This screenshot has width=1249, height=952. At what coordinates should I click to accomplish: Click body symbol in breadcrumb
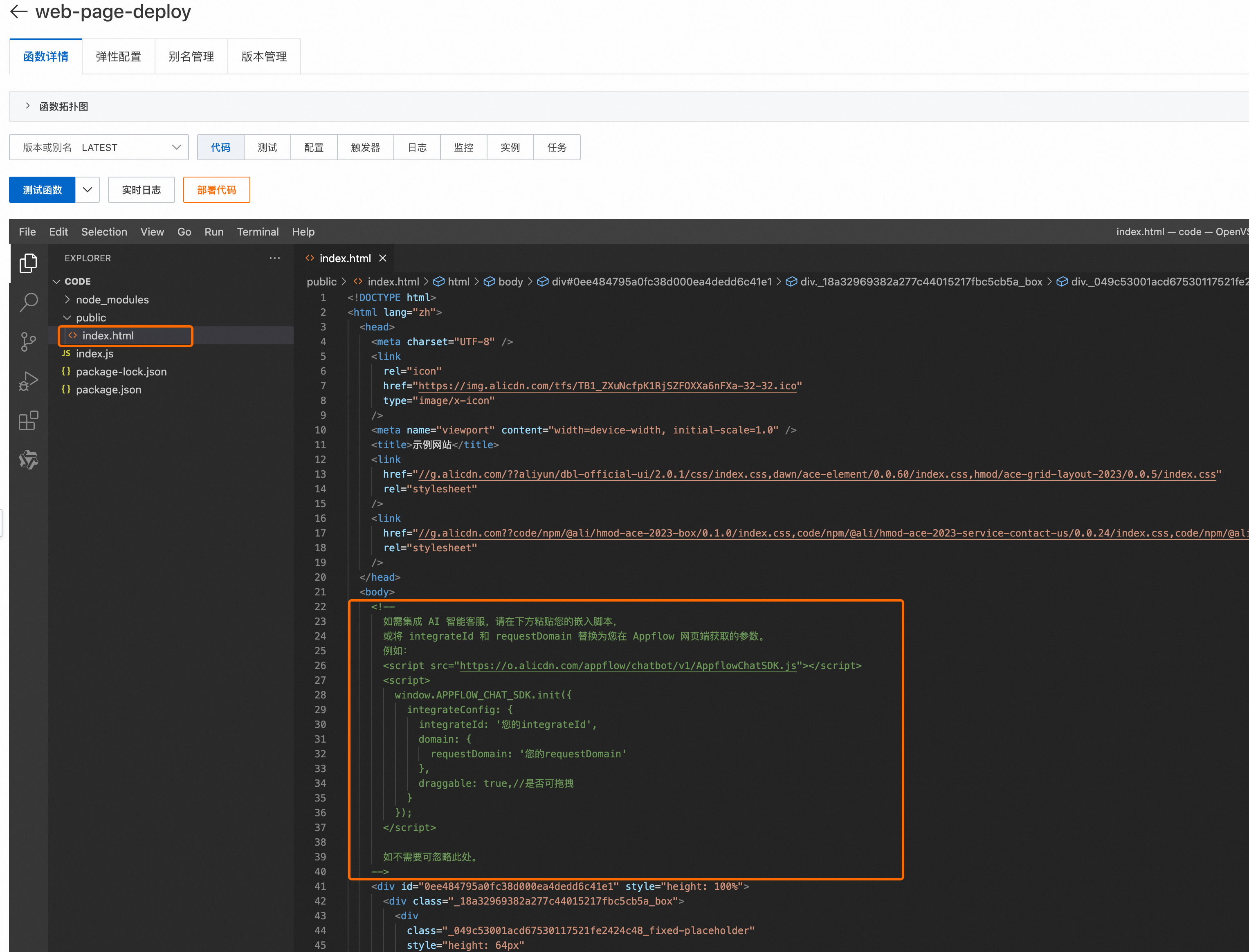point(503,282)
